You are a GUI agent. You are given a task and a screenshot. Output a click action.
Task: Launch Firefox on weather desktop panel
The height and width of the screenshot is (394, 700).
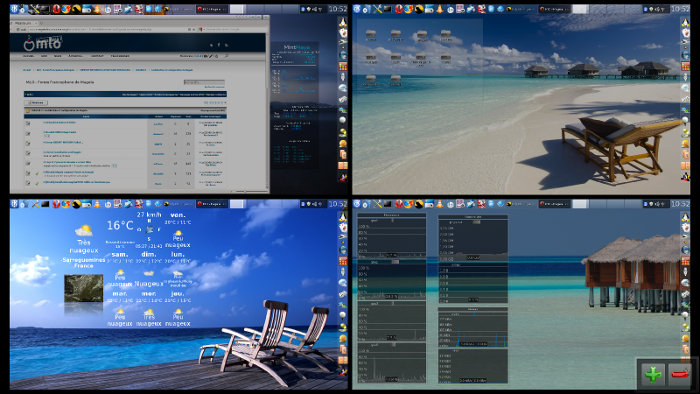click(x=66, y=204)
